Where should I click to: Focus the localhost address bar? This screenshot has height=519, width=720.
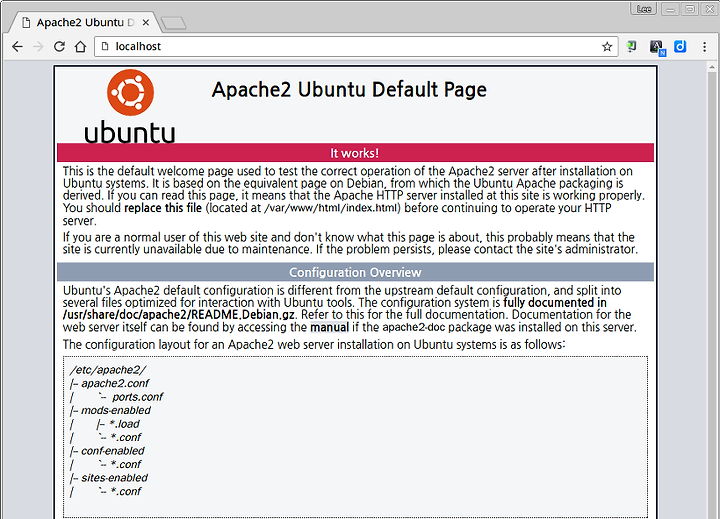point(356,46)
